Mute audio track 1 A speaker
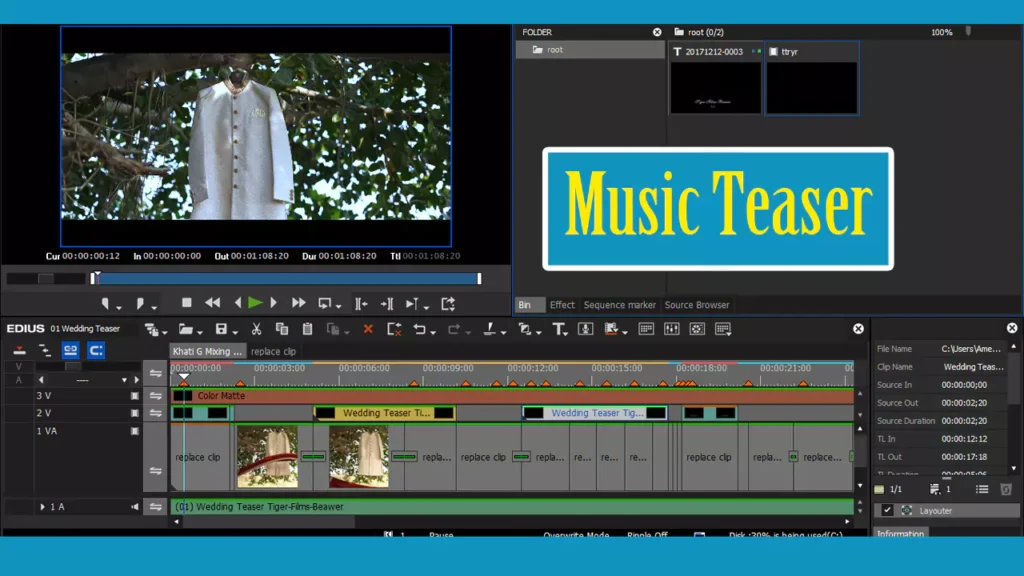 tap(135, 507)
